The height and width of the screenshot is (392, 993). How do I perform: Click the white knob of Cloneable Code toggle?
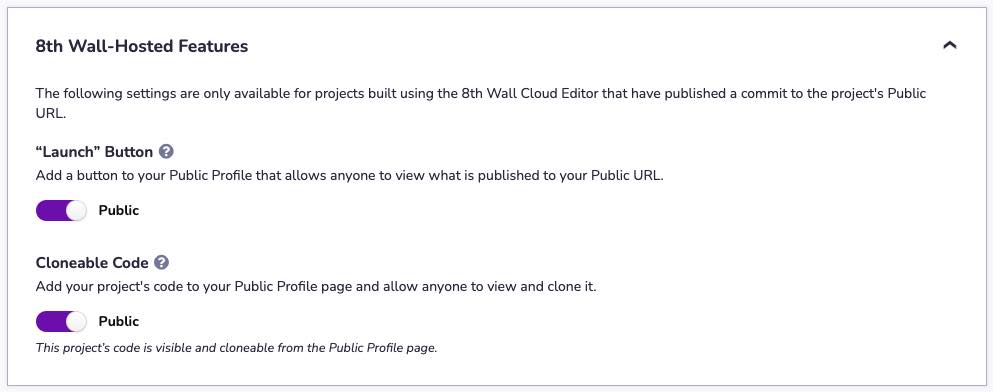pos(76,321)
